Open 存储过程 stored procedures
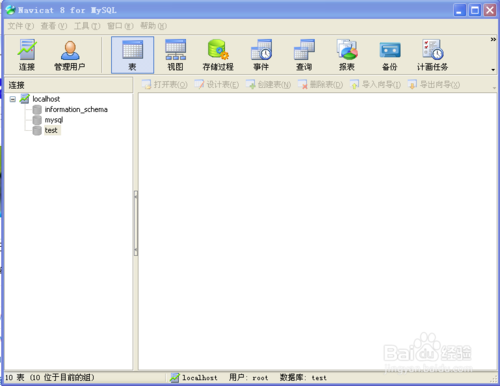Screen dimensions: 500x386 218,55
